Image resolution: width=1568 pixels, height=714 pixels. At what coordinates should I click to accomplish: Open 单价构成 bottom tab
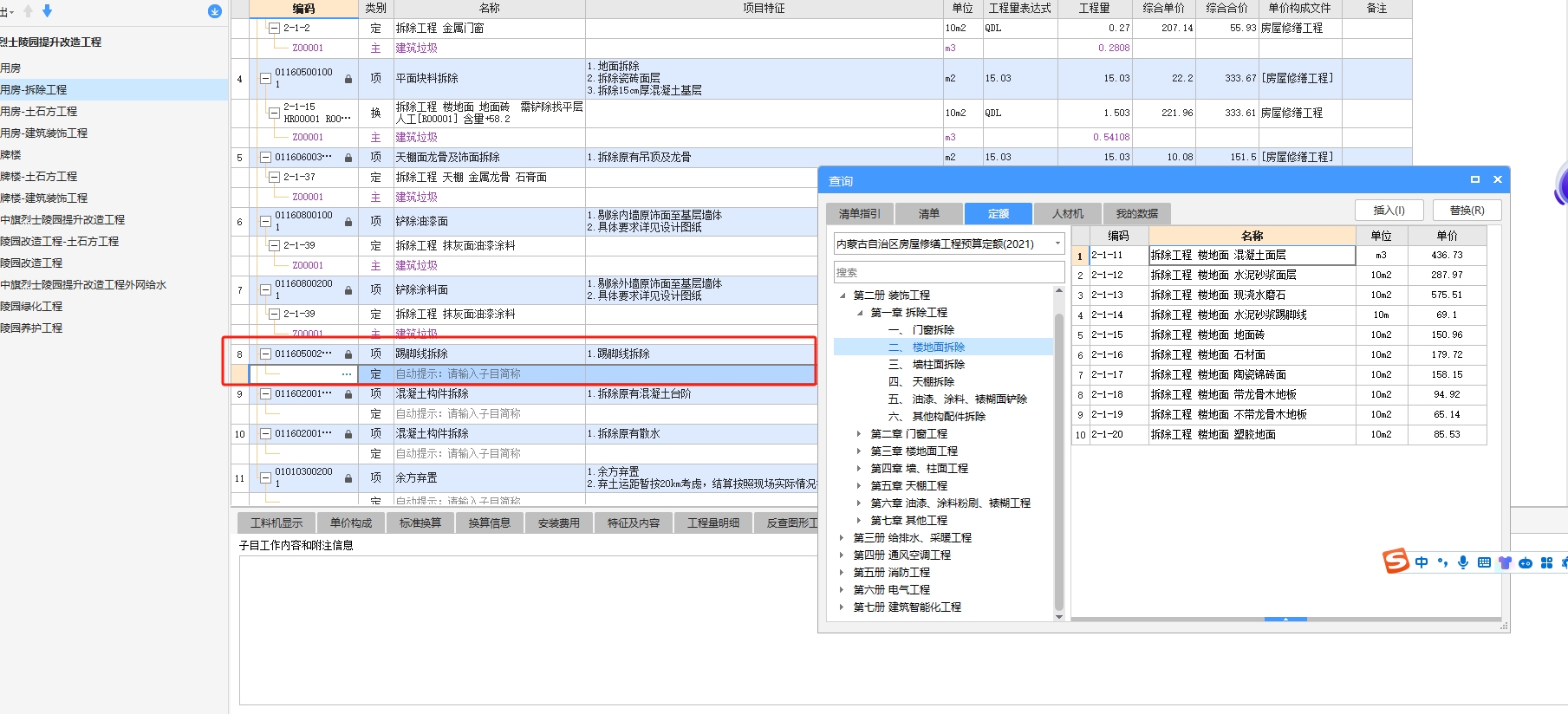(351, 523)
